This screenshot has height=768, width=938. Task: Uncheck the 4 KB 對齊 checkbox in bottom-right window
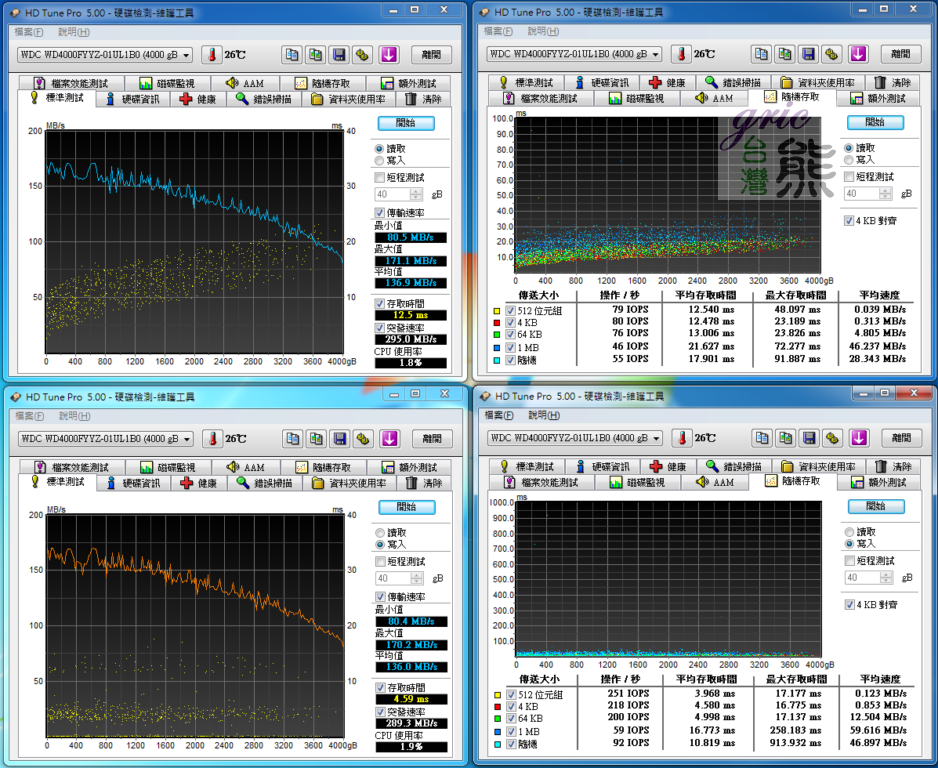849,604
